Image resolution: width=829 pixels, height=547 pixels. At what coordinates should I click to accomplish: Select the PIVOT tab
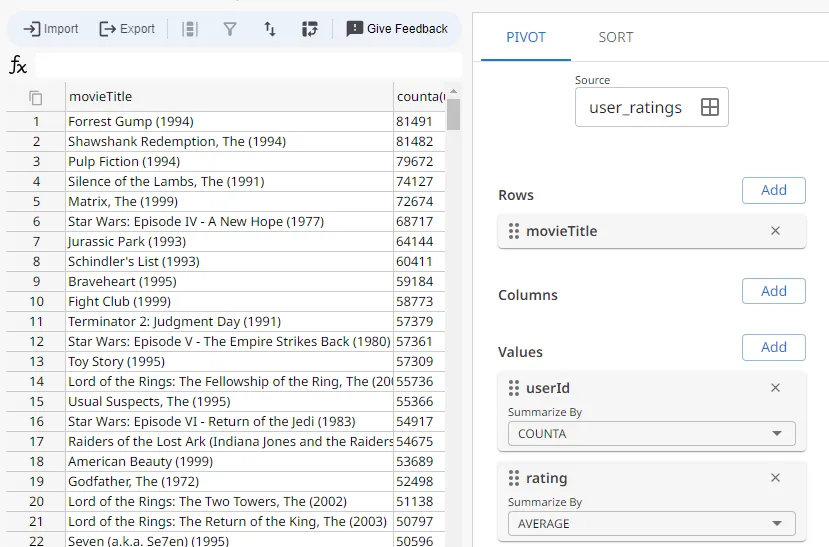tap(526, 37)
